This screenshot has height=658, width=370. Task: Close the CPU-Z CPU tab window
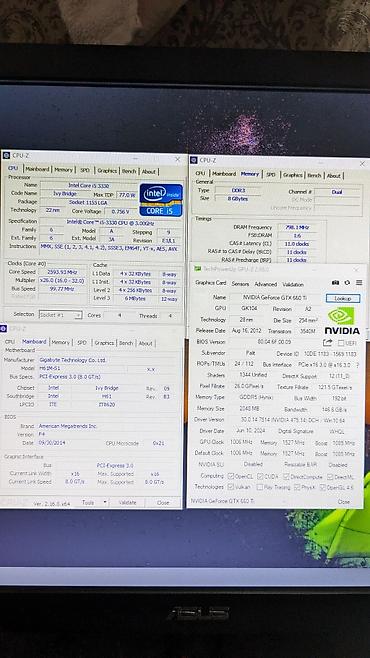click(177, 159)
